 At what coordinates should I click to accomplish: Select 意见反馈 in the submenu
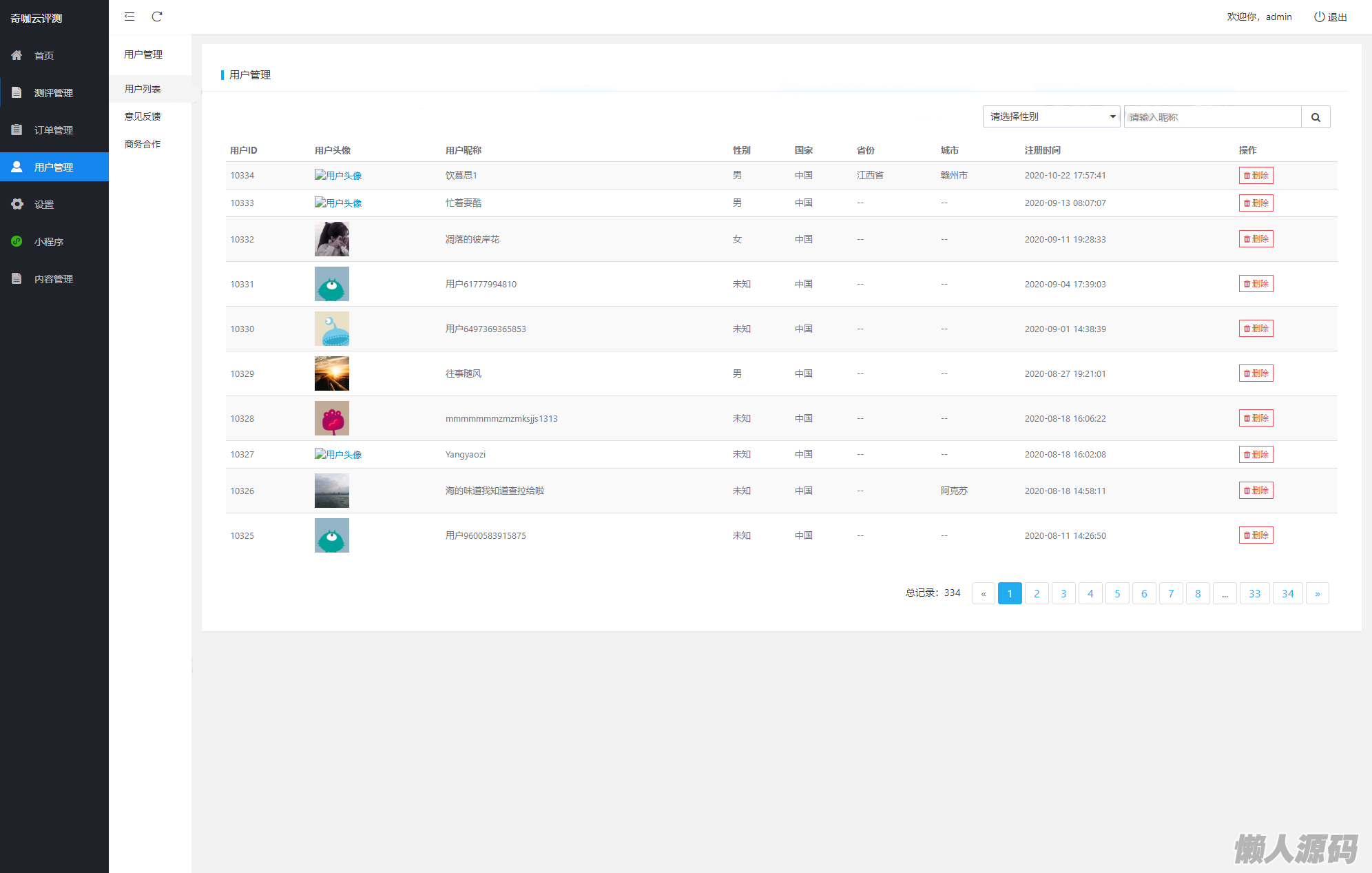143,116
